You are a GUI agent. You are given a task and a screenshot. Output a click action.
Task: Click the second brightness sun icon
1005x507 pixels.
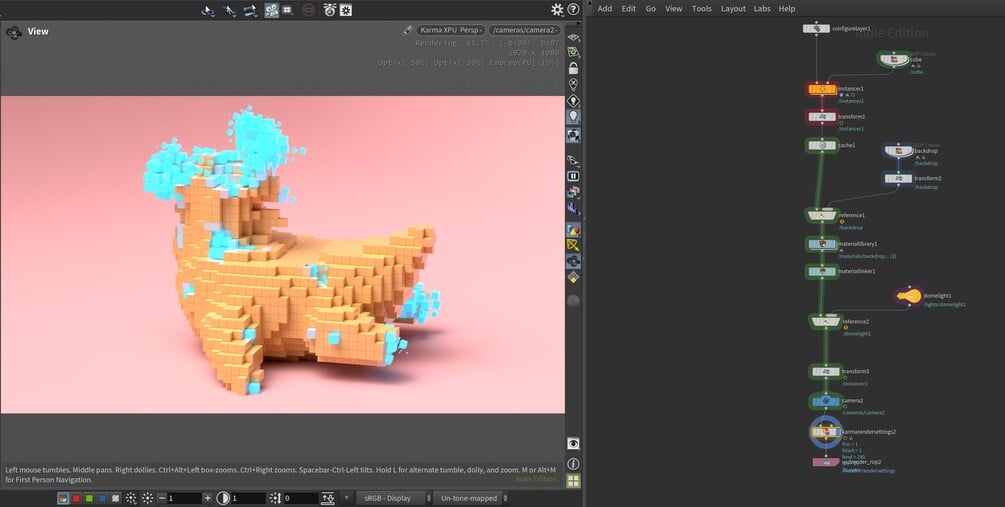pyautogui.click(x=147, y=498)
